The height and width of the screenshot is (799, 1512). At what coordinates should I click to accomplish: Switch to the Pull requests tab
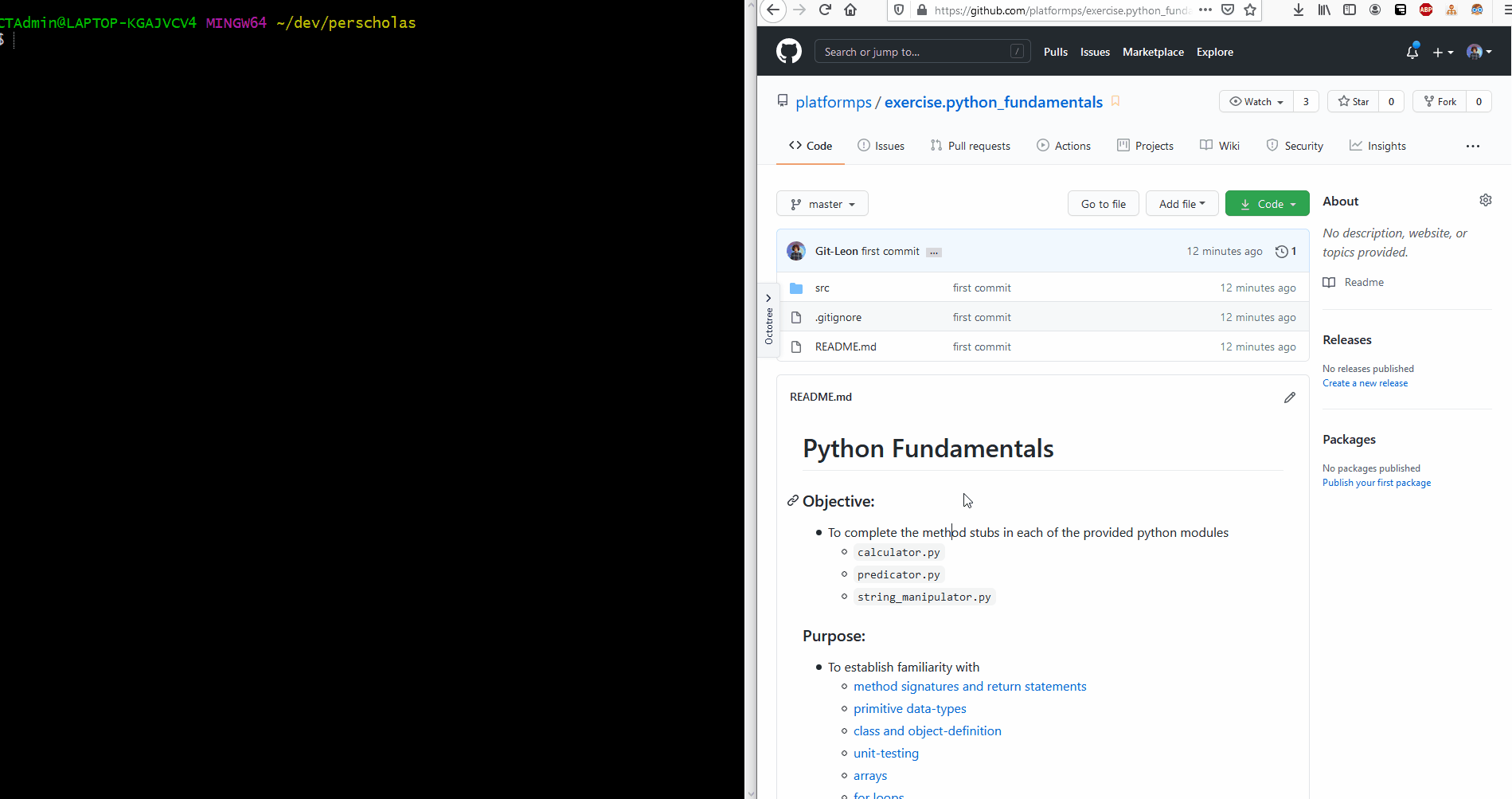point(970,146)
